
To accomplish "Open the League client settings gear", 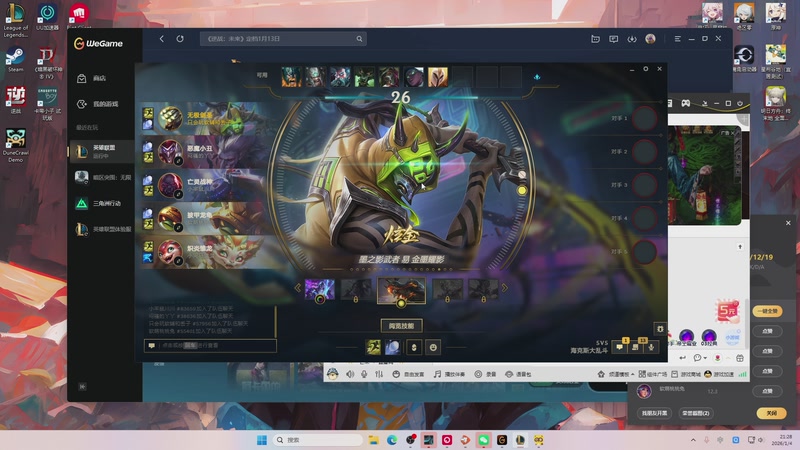I will click(645, 69).
